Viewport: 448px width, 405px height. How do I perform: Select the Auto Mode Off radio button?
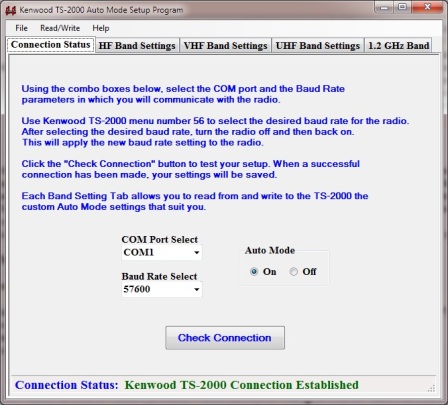[x=293, y=272]
